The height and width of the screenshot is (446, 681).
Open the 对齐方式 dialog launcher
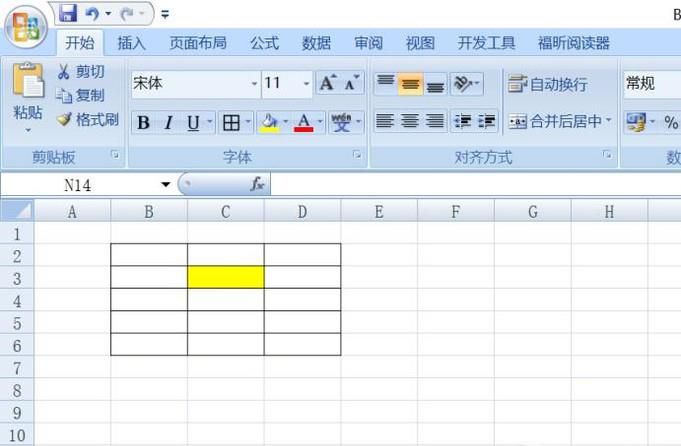607,155
